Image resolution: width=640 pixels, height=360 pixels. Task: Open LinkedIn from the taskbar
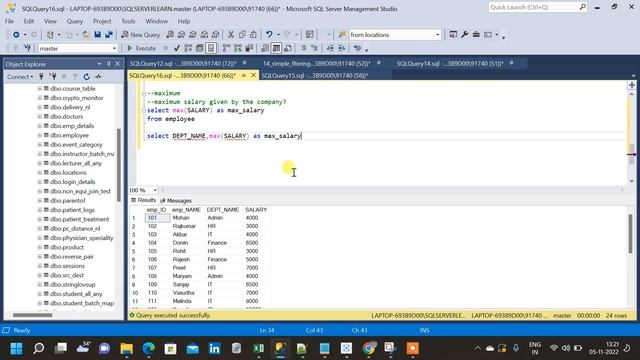pyautogui.click(x=214, y=348)
